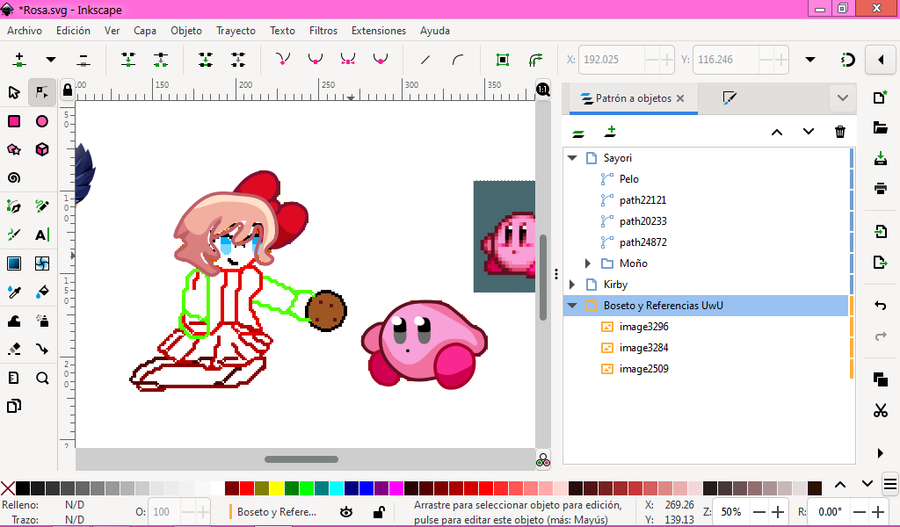Select the Node editing tool
The image size is (900, 527).
[42, 92]
